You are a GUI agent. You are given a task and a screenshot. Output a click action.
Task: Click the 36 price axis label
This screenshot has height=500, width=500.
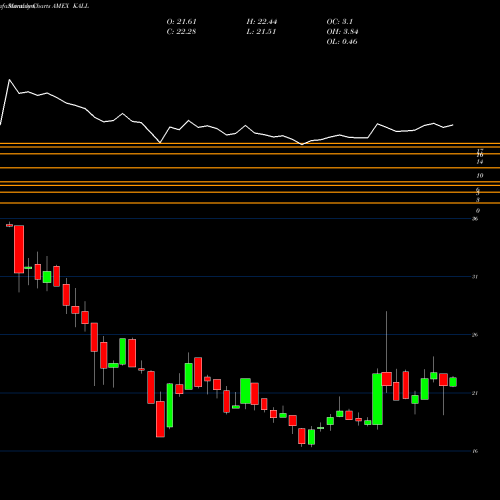coord(475,219)
